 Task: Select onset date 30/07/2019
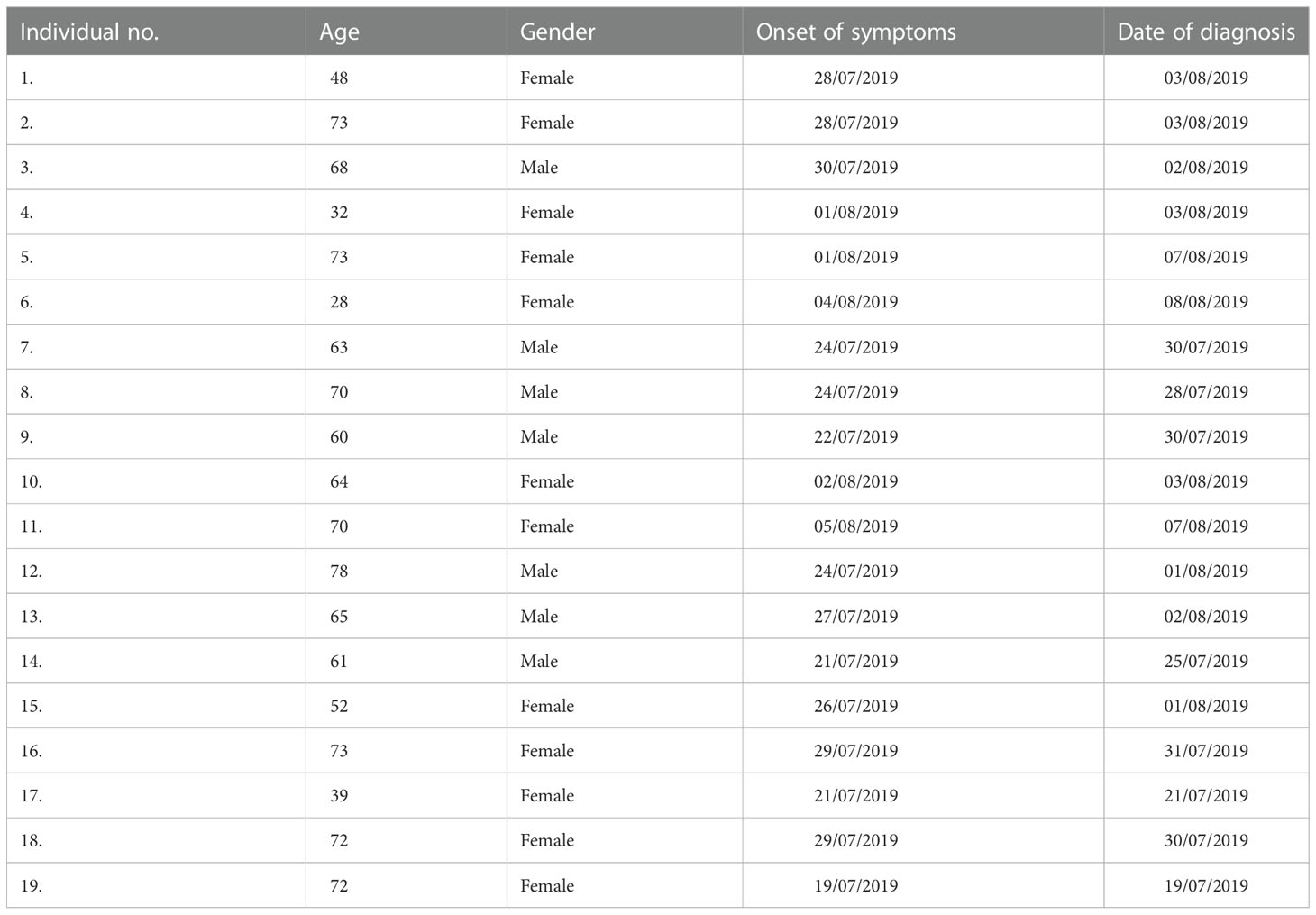(855, 168)
